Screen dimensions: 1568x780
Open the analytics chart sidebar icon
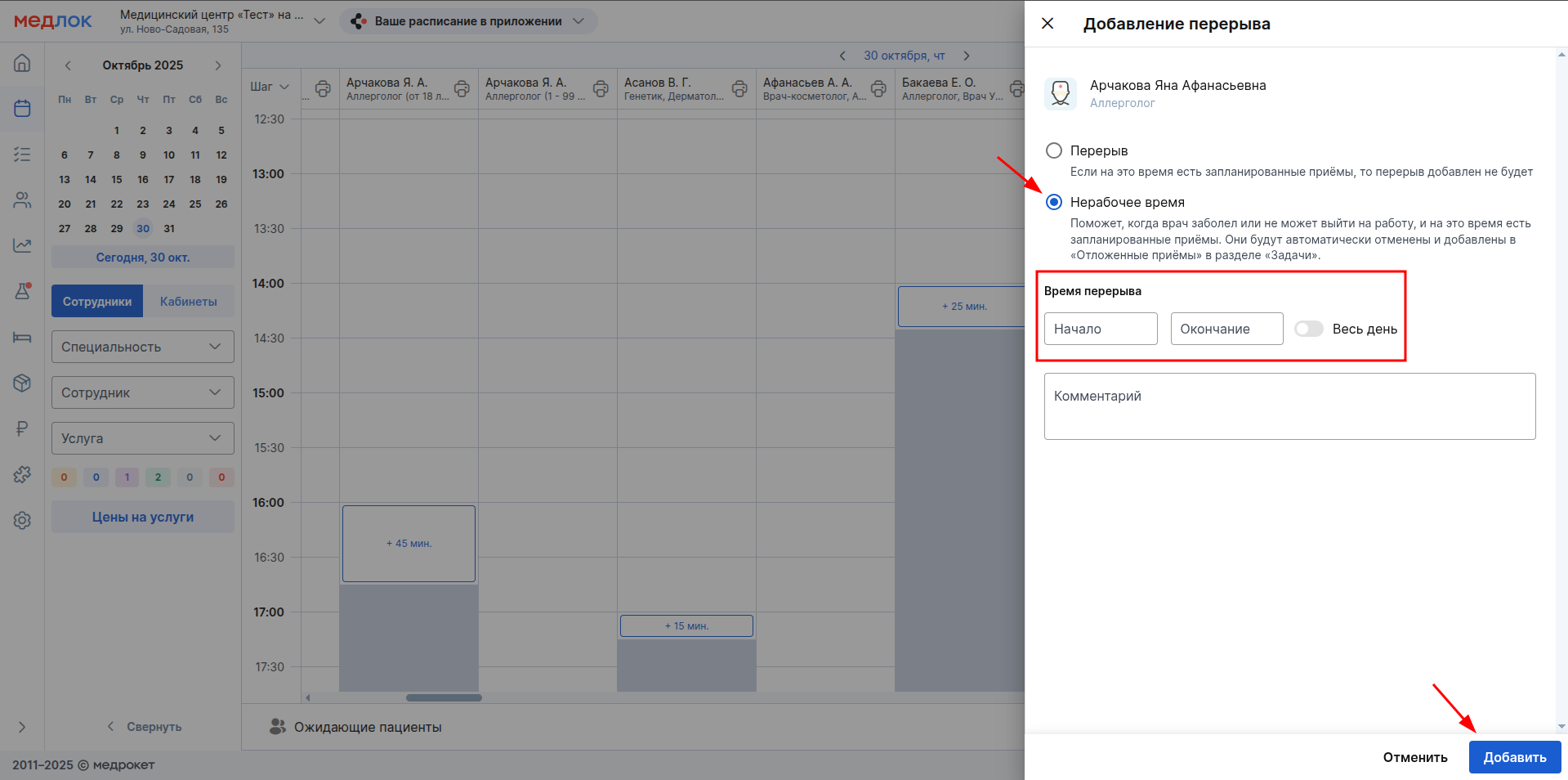click(x=22, y=245)
